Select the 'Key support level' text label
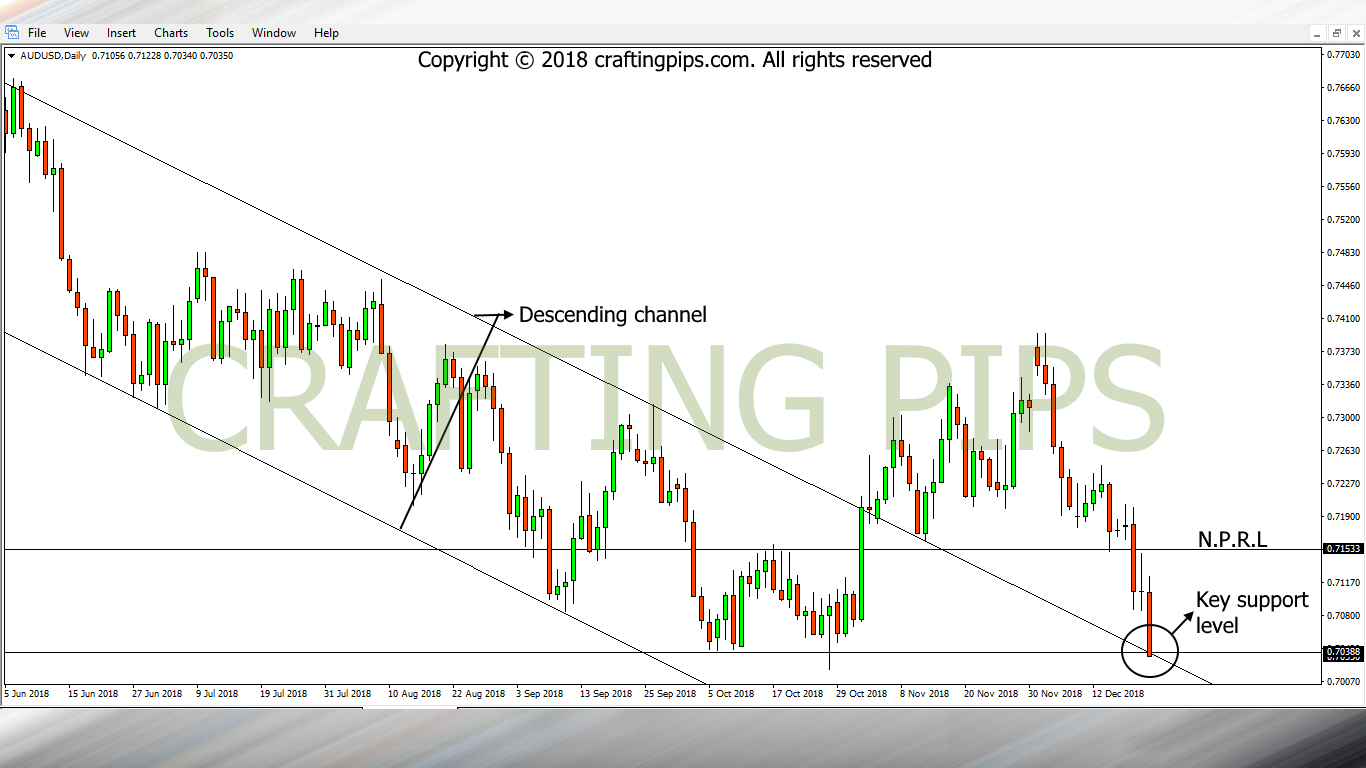 coord(1252,612)
